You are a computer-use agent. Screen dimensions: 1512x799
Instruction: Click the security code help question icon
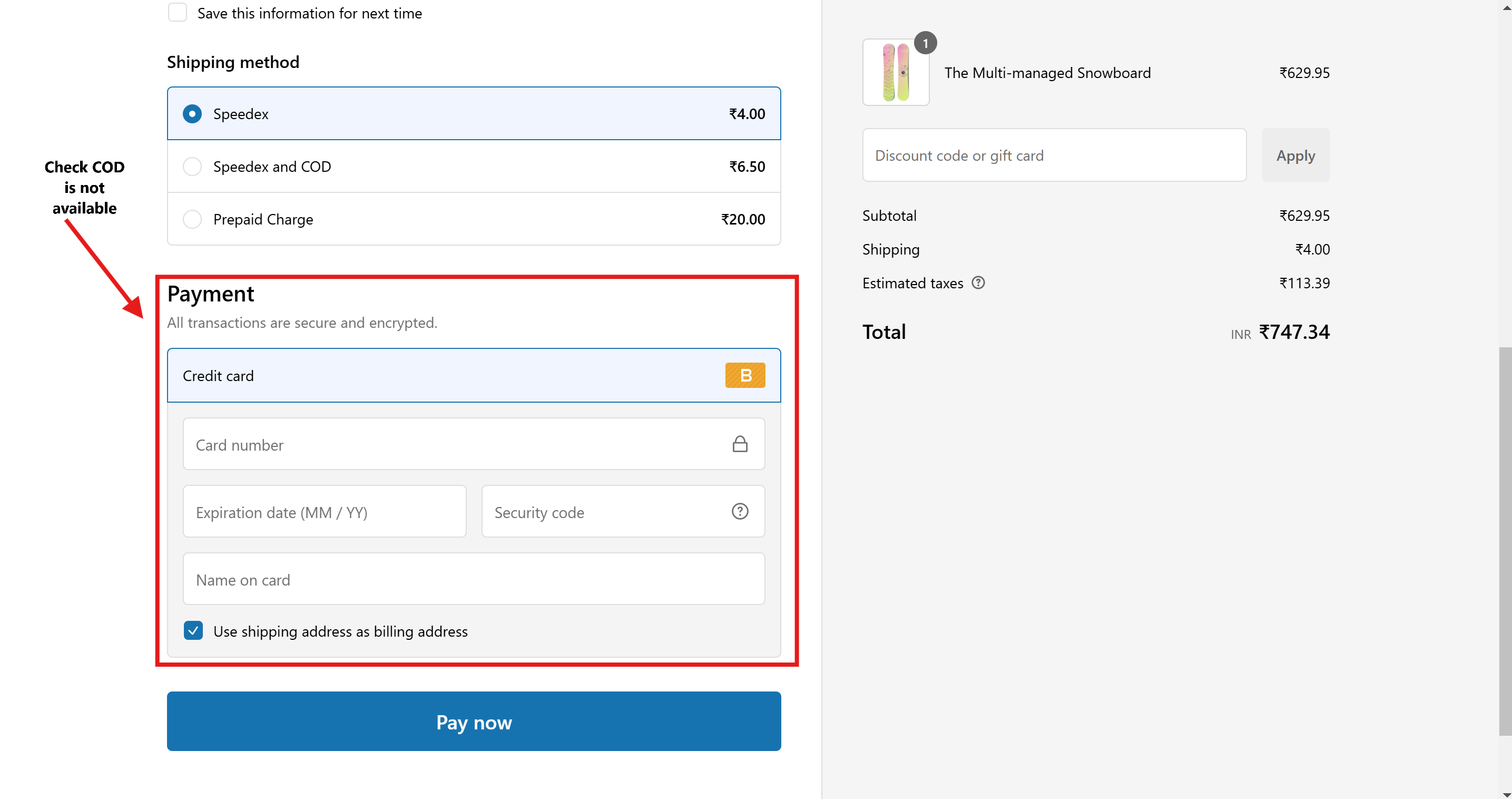(740, 511)
